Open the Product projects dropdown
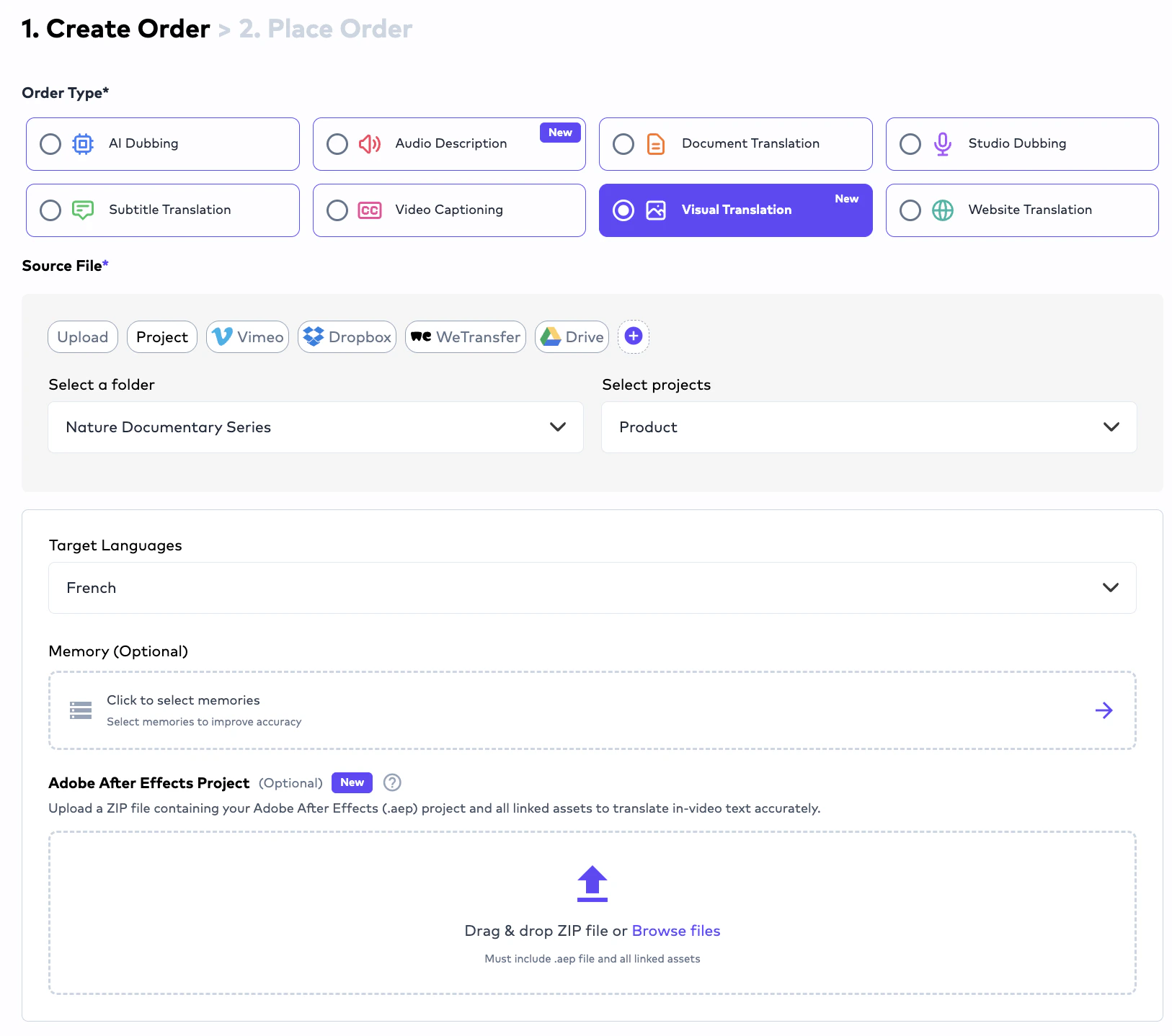The height and width of the screenshot is (1036, 1172). coord(869,427)
